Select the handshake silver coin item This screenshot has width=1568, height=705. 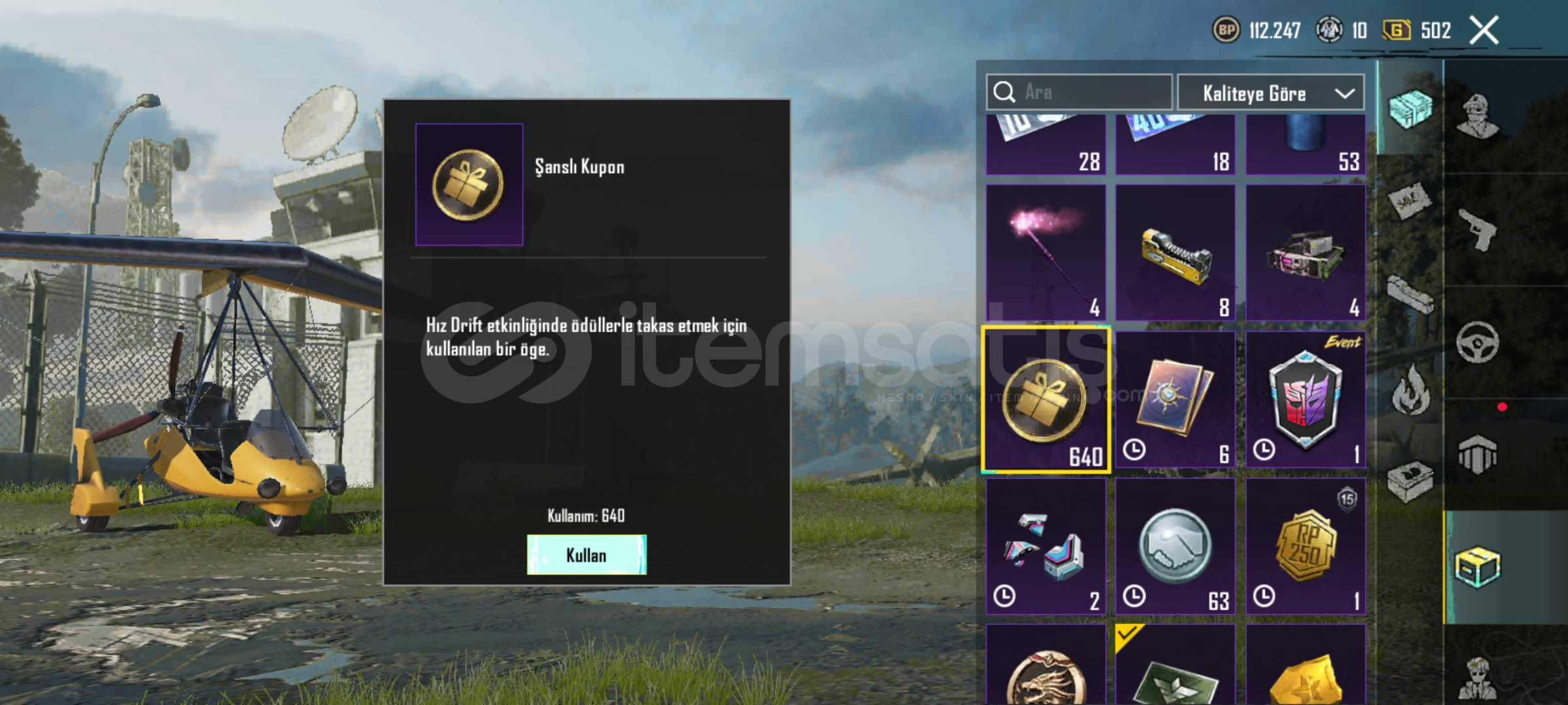[x=1176, y=546]
